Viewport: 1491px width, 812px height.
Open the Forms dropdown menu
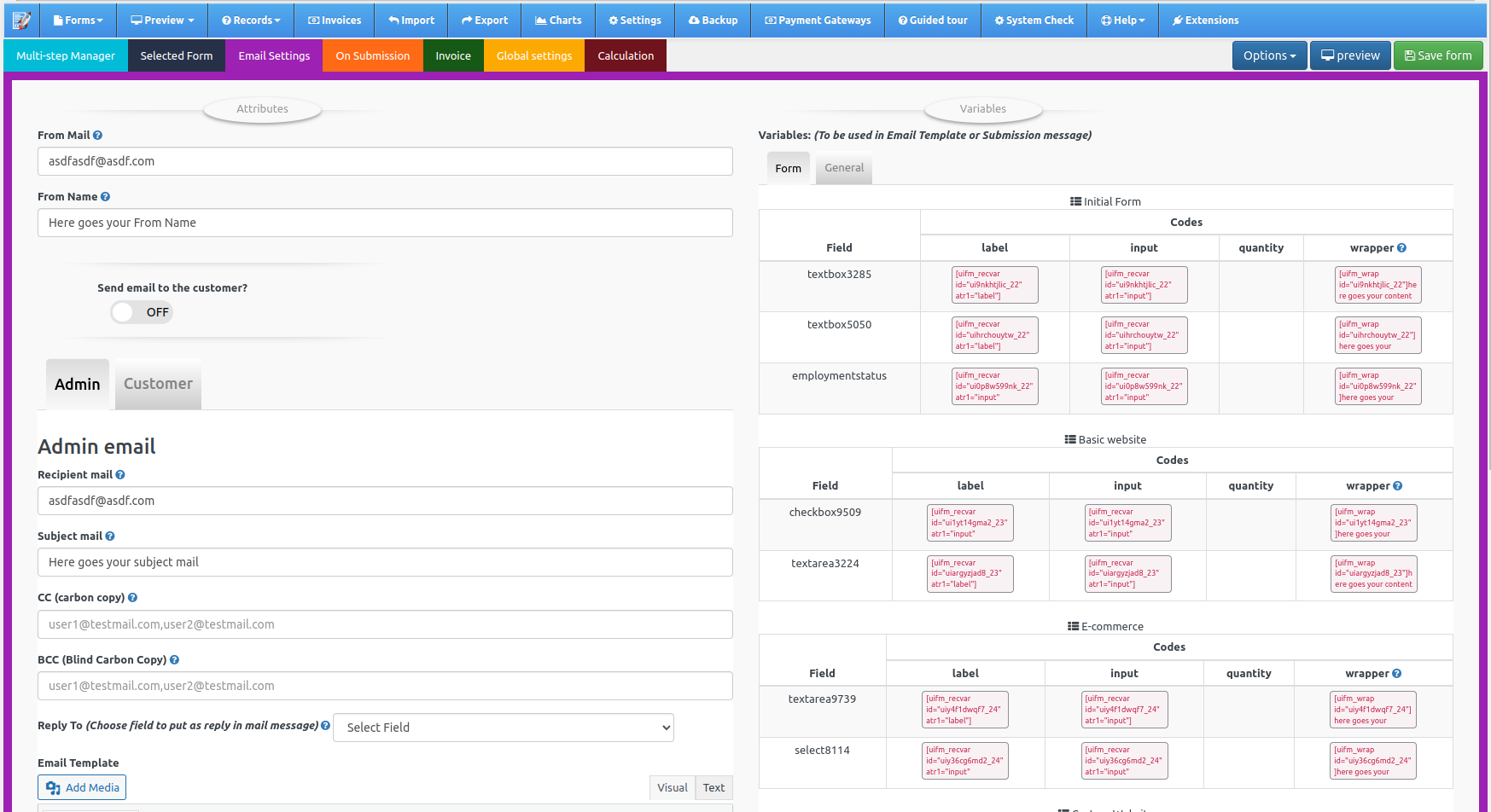(78, 20)
